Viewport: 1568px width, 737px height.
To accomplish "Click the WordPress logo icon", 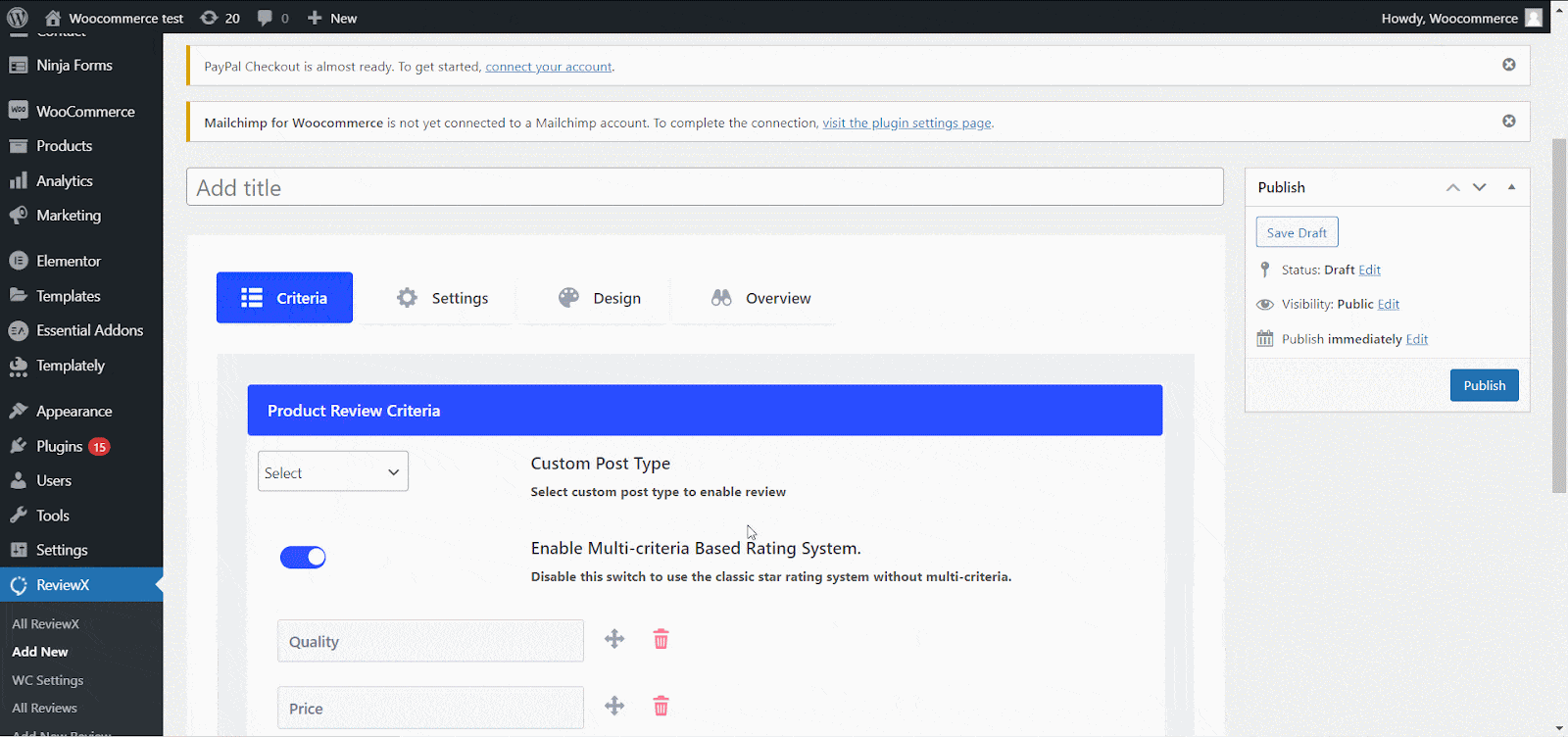I will tap(18, 18).
